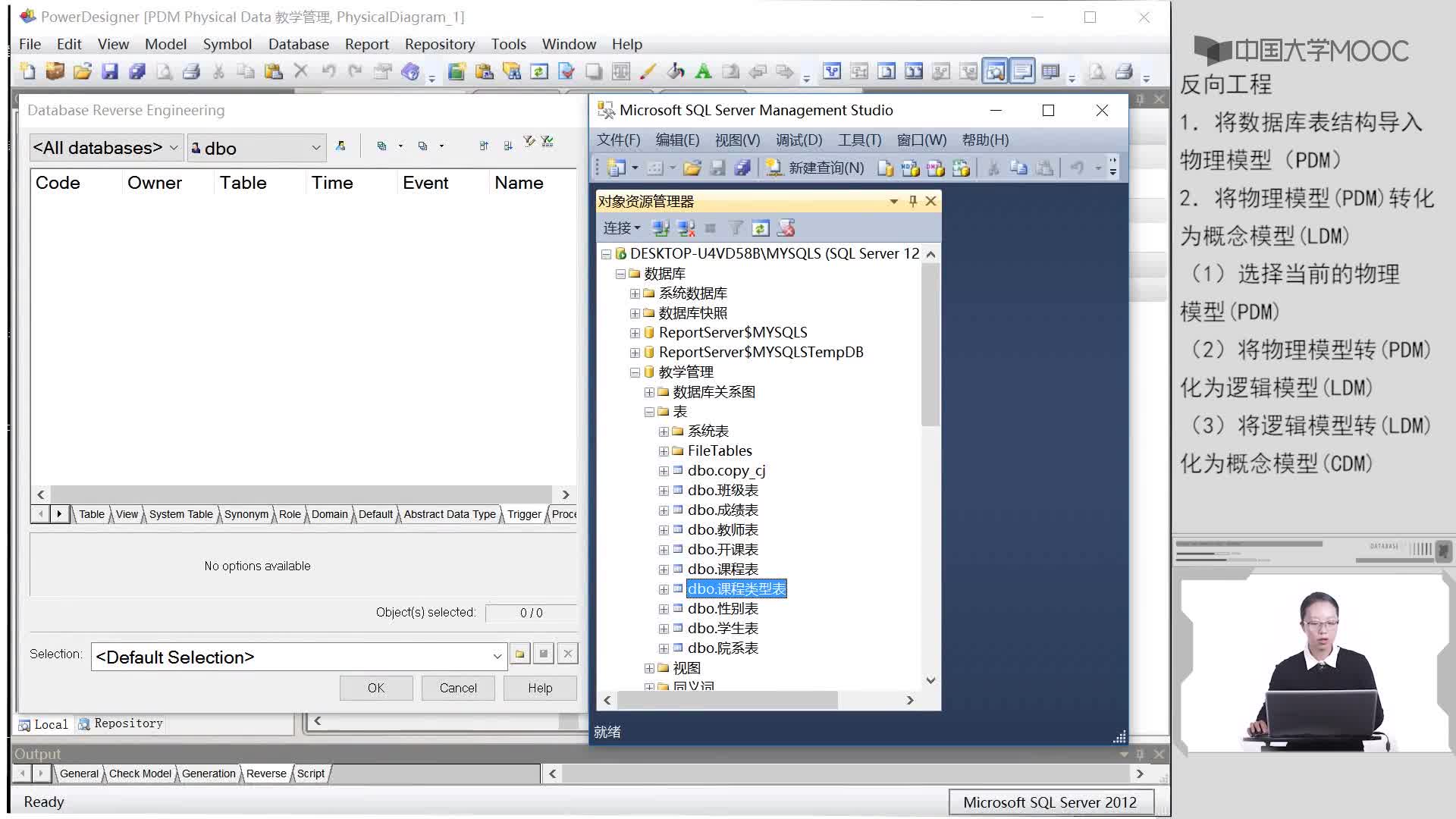Click the user filter icon beside dbo dropdown
This screenshot has height=819, width=1456.
[340, 146]
